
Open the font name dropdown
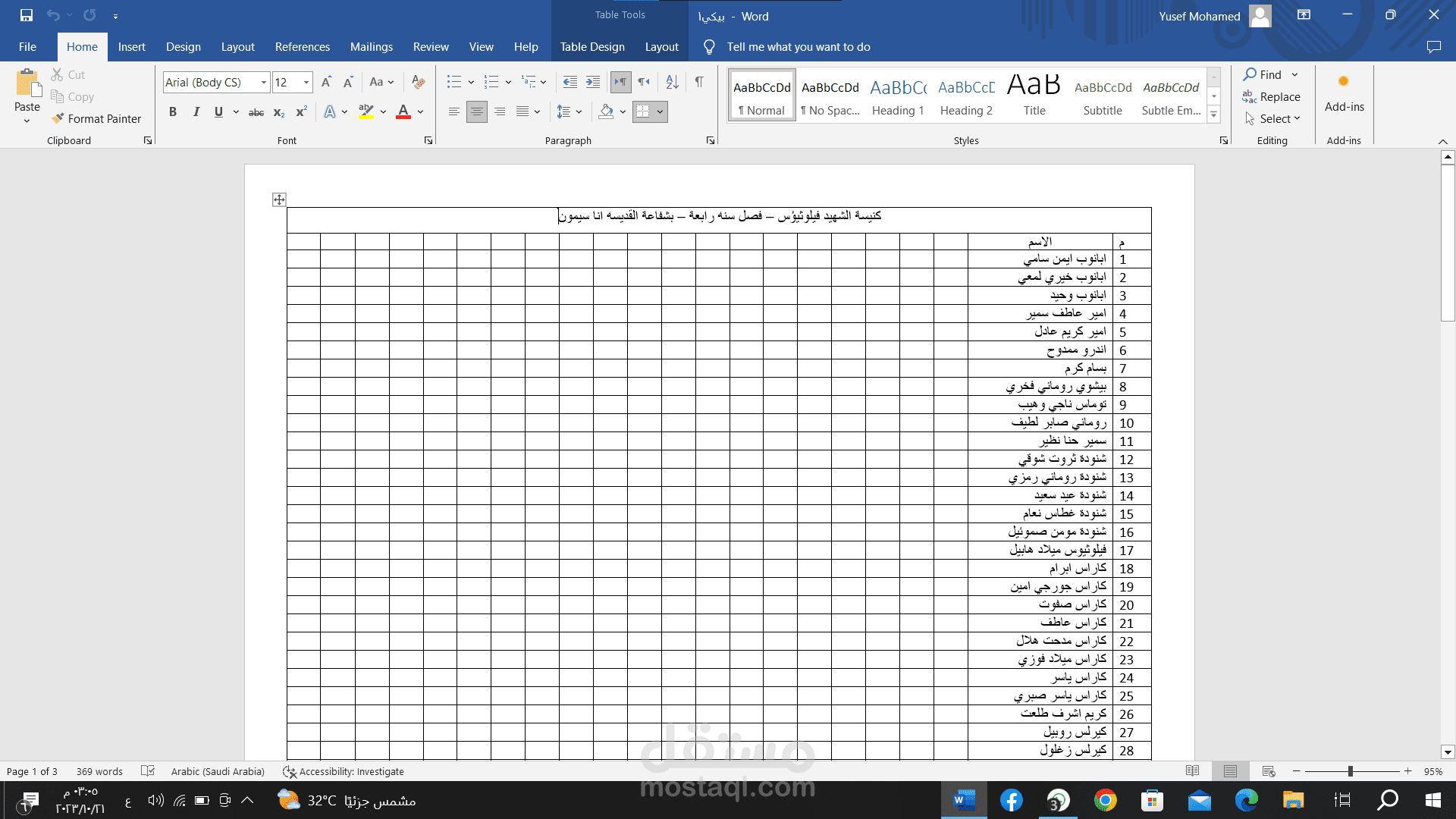[x=264, y=82]
